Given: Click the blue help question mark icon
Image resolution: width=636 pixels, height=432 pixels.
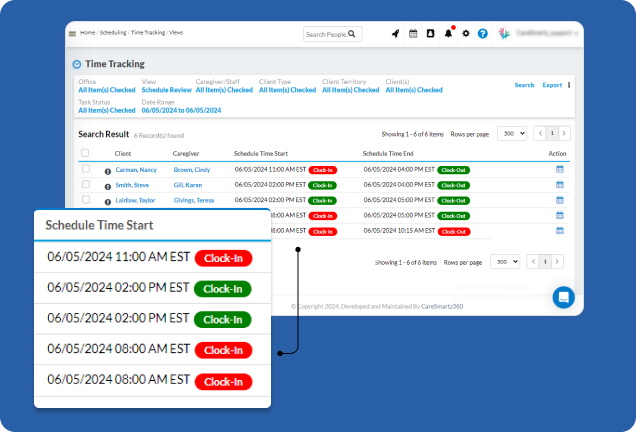Looking at the screenshot, I should coord(483,34).
